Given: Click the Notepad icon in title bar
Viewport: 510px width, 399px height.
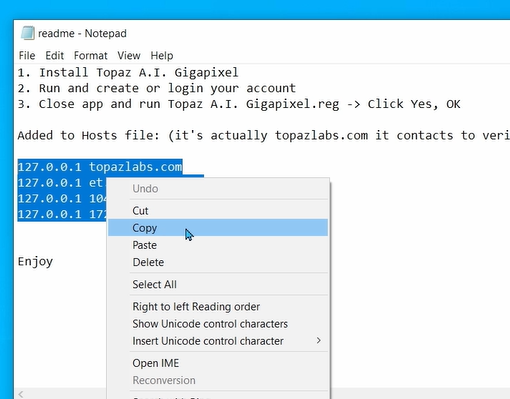Looking at the screenshot, I should [x=28, y=33].
